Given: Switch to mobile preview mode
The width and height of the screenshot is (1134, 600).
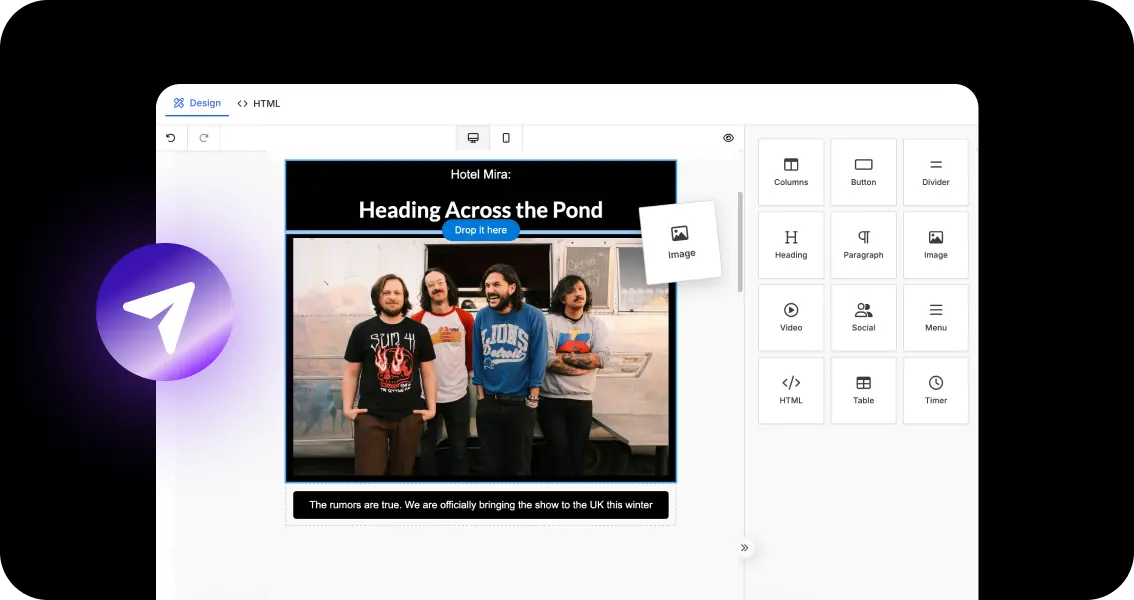Looking at the screenshot, I should tap(506, 138).
